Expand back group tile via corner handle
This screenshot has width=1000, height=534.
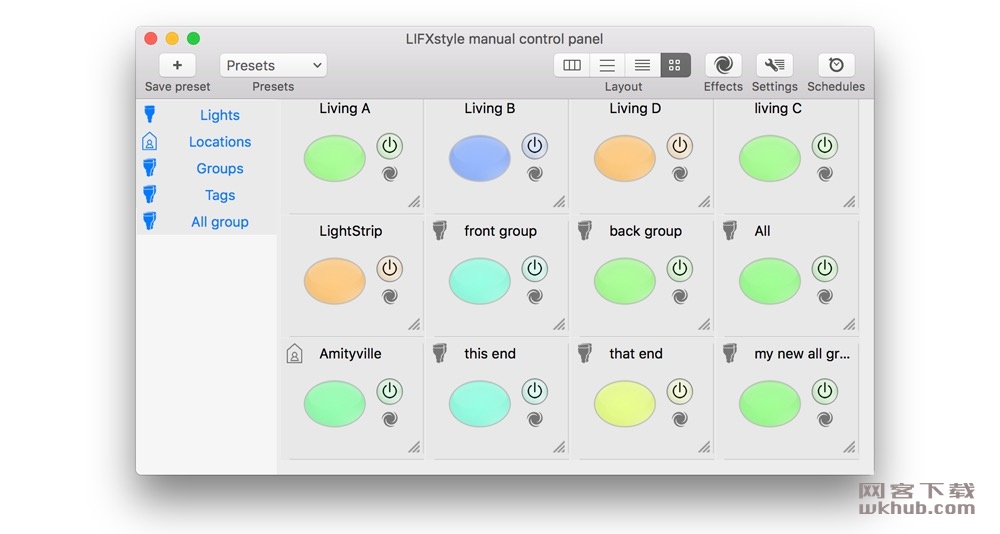pos(704,324)
